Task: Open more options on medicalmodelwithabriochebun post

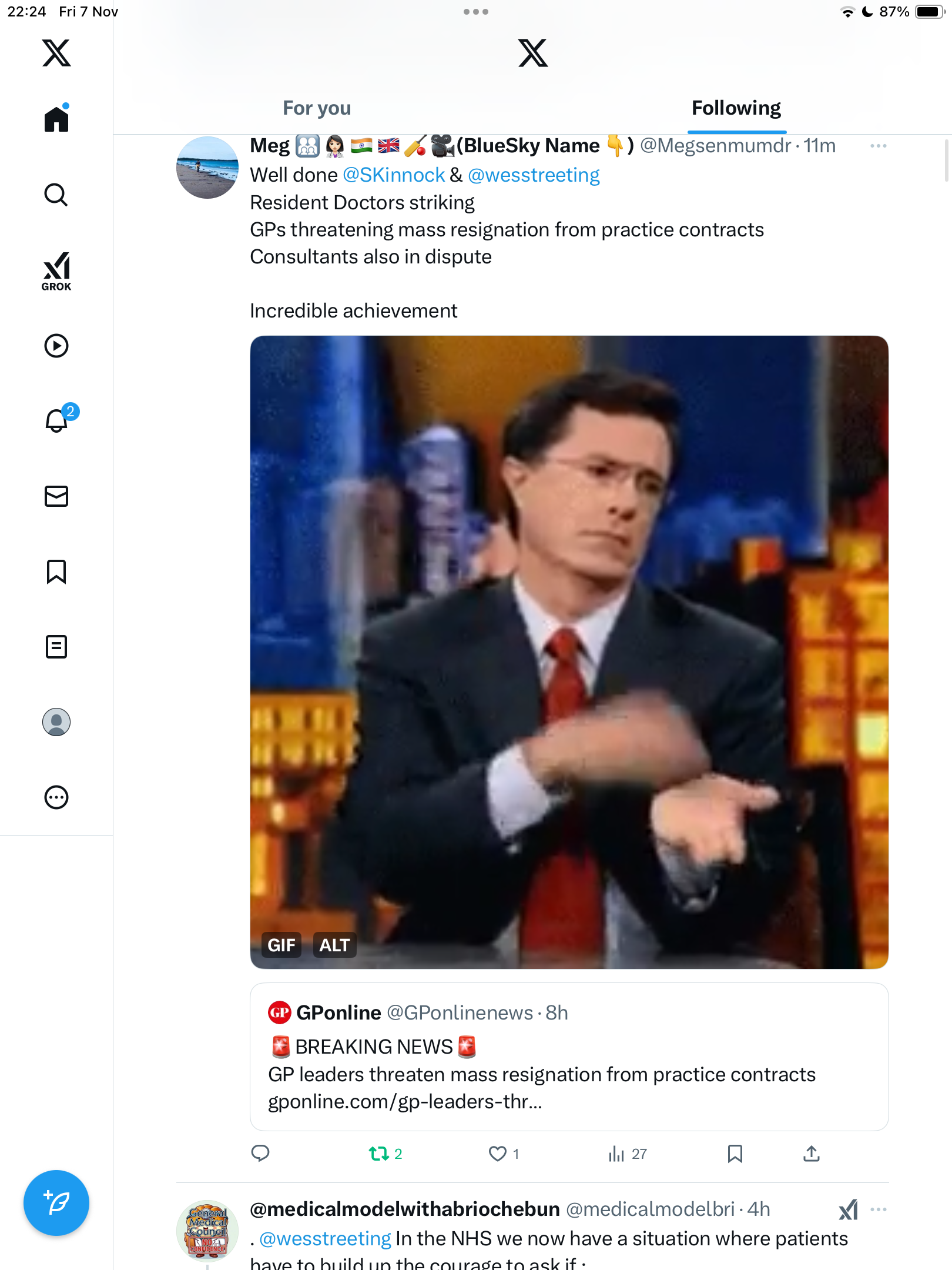Action: (878, 1209)
